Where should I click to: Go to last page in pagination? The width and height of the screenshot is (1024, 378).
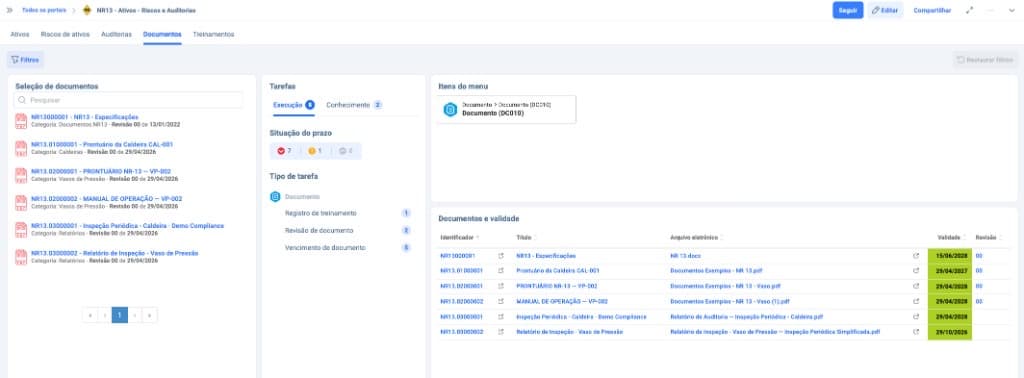point(150,315)
